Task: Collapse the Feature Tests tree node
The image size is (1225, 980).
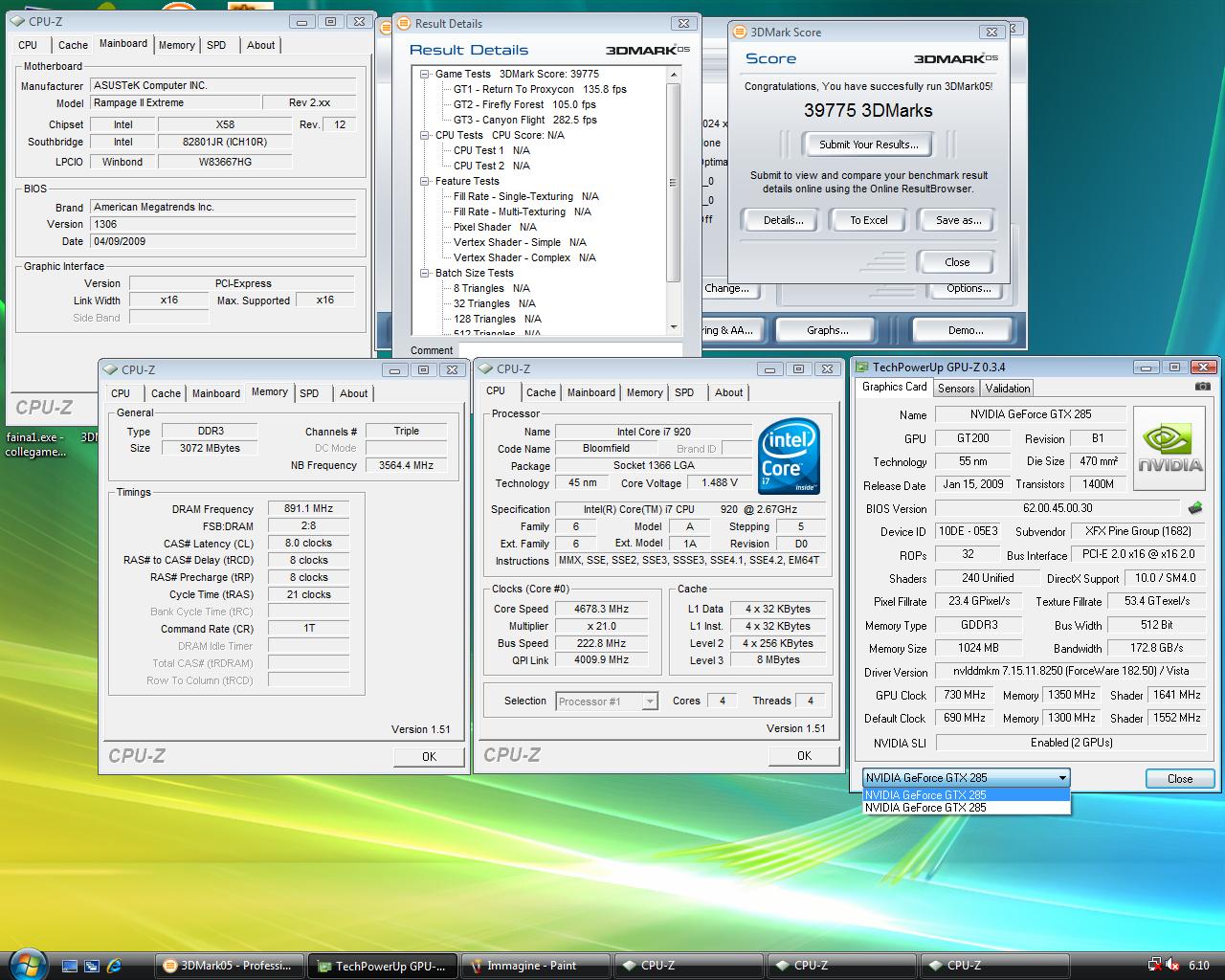Action: (x=425, y=181)
